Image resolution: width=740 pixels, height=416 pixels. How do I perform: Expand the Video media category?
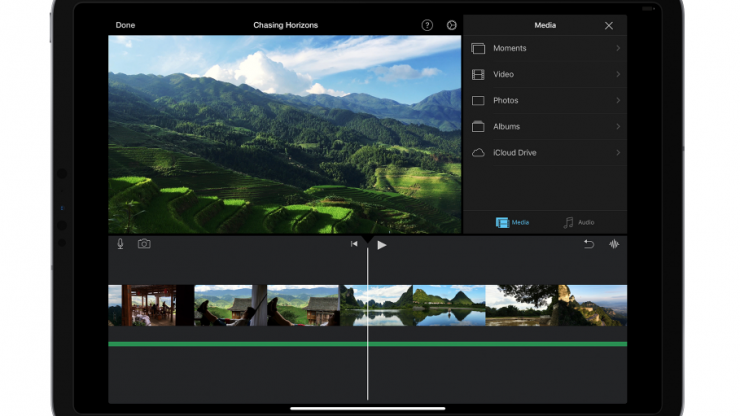click(545, 74)
